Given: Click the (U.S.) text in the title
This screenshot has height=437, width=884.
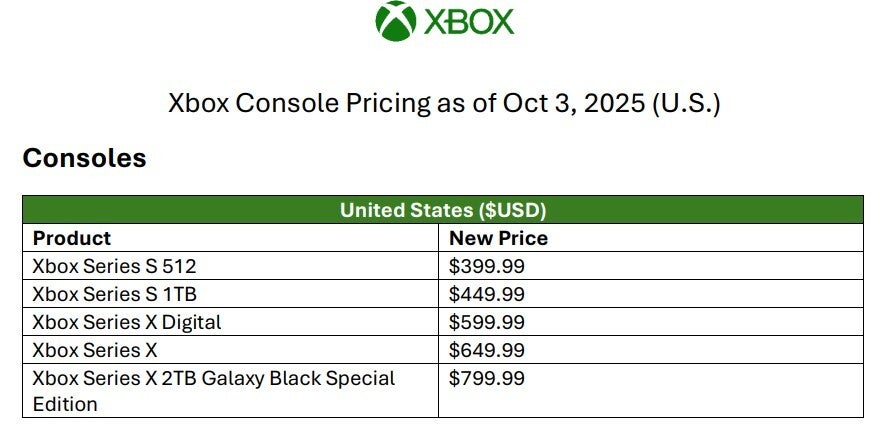Looking at the screenshot, I should coord(686,104).
